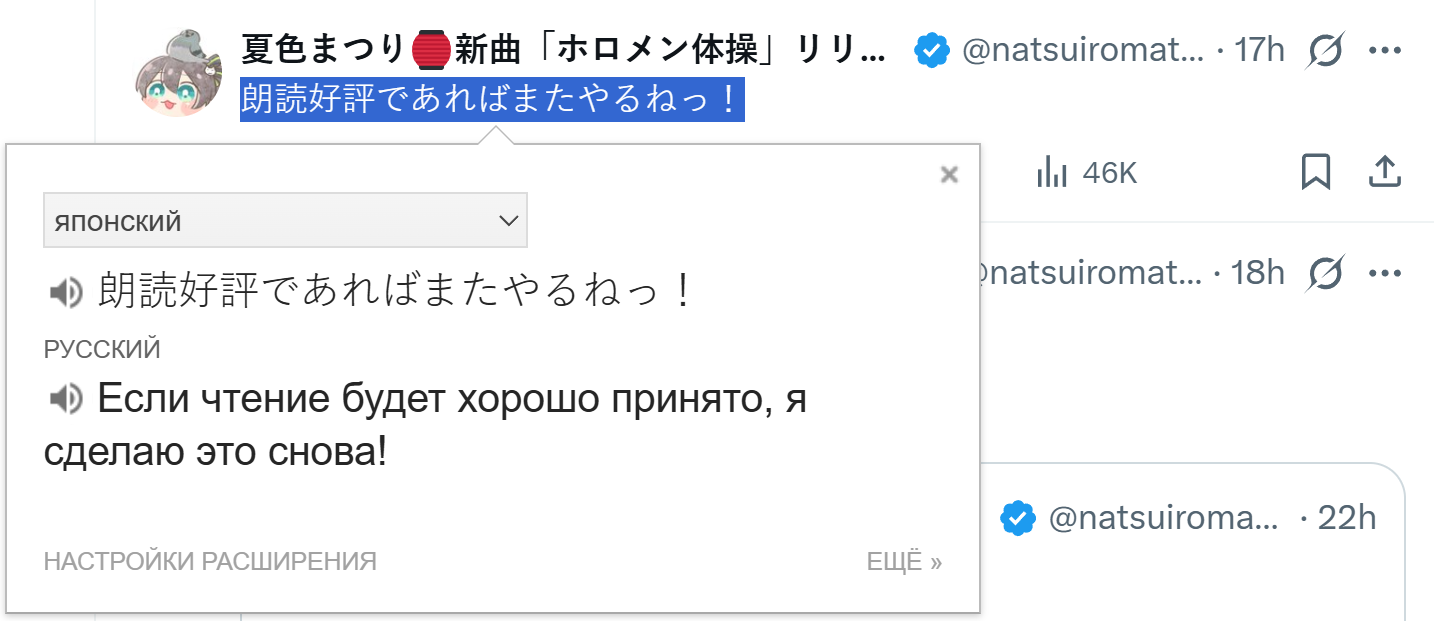Open НАСТРОЙКИ РАСШИРЕНИЯ extension settings
This screenshot has width=1434, height=621.
pyautogui.click(x=210, y=562)
